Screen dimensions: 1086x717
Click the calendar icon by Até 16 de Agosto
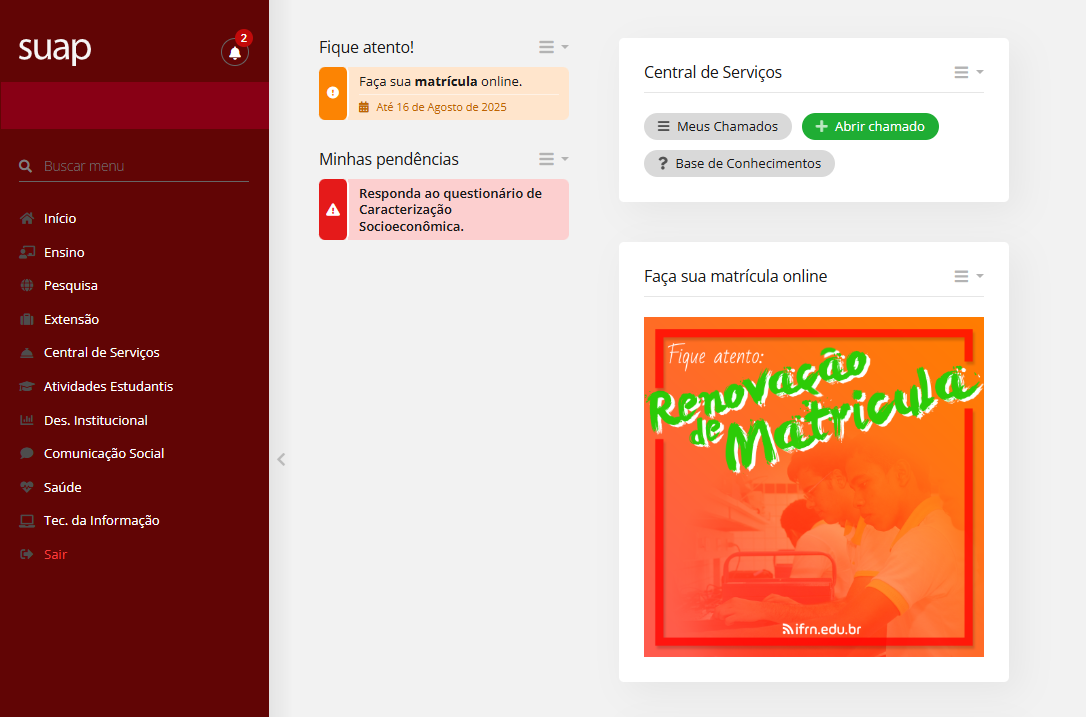point(364,107)
